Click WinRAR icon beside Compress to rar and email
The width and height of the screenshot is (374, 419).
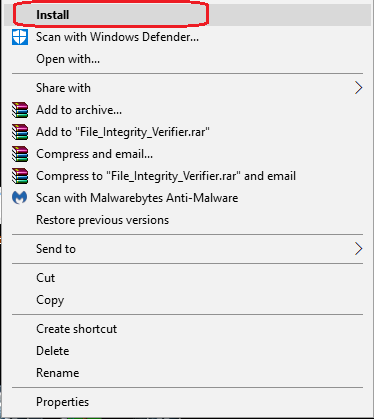click(x=20, y=176)
